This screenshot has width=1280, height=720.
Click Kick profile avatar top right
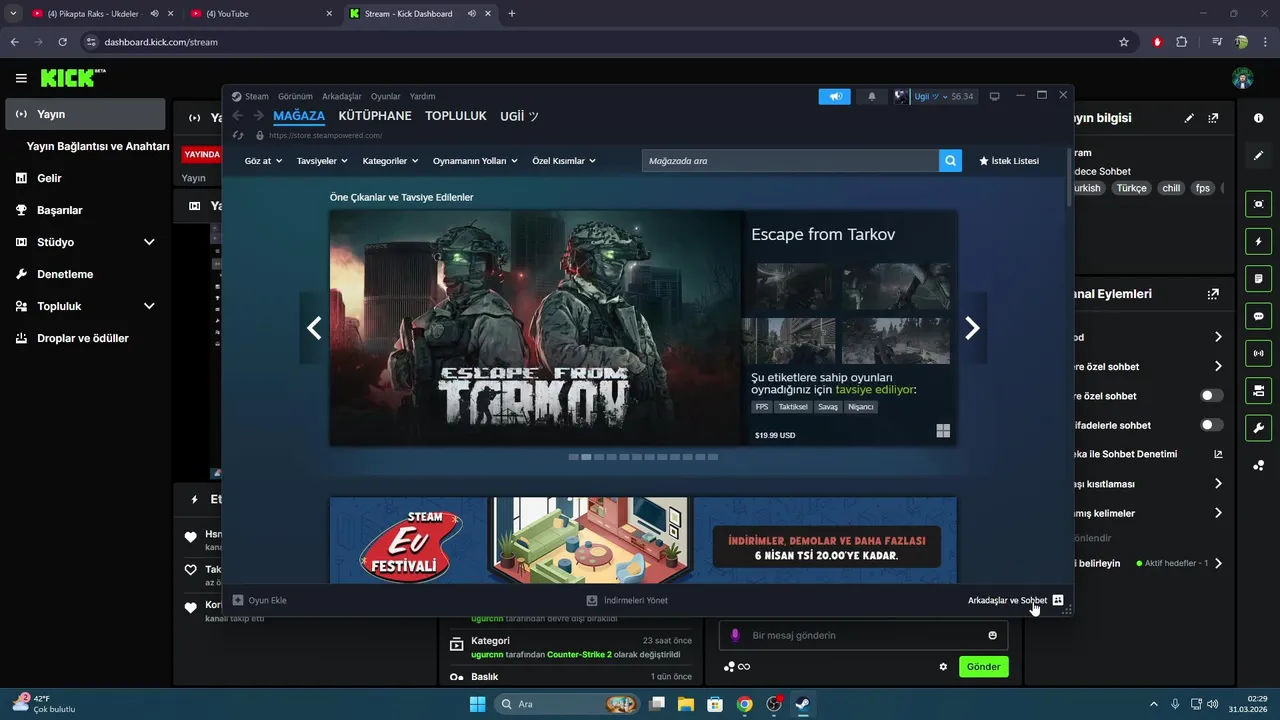[1242, 78]
